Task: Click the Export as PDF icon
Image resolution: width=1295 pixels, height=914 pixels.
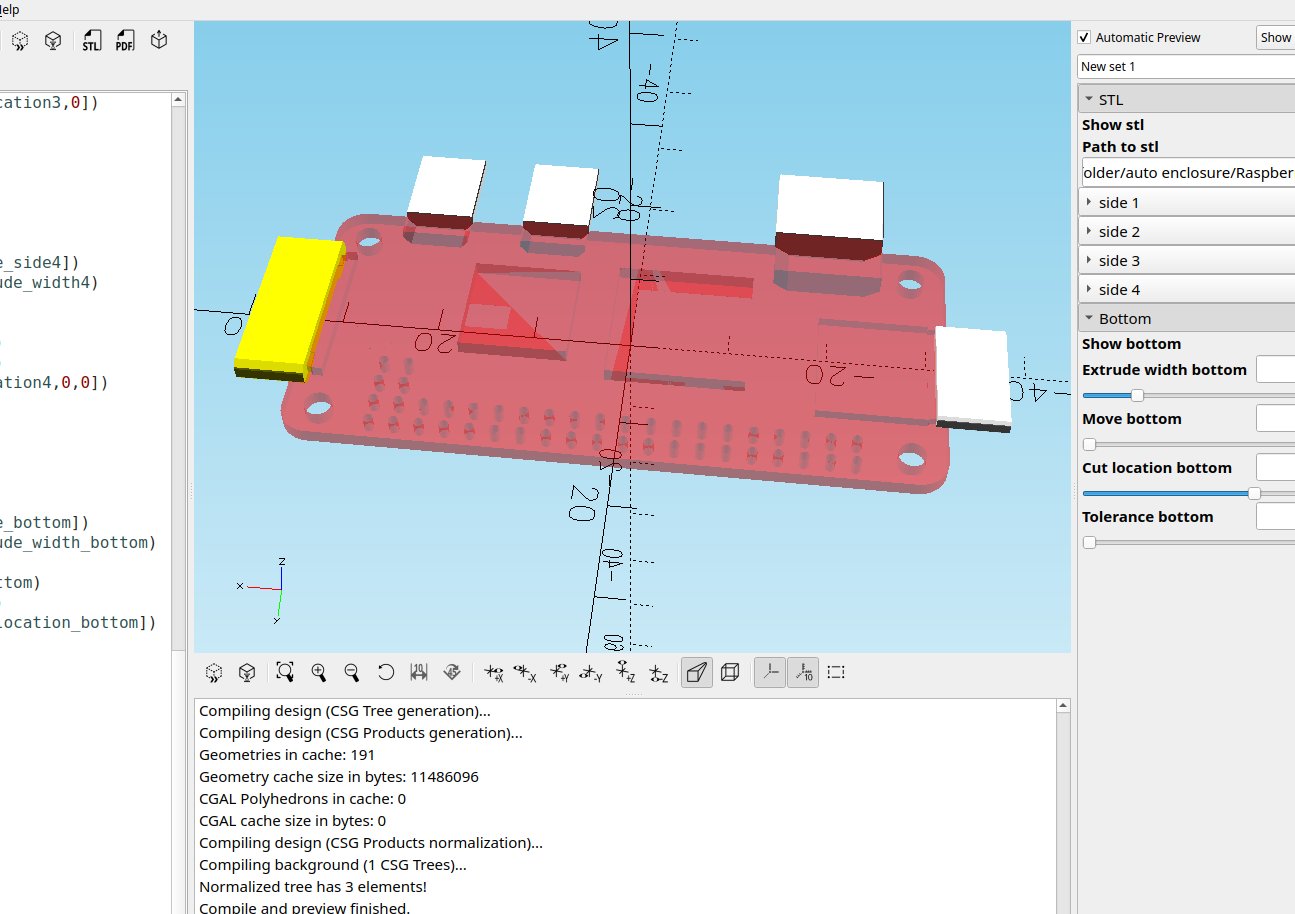Action: [124, 41]
